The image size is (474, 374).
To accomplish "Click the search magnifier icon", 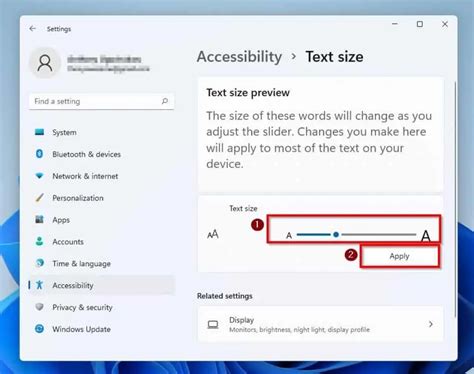I will (165, 101).
